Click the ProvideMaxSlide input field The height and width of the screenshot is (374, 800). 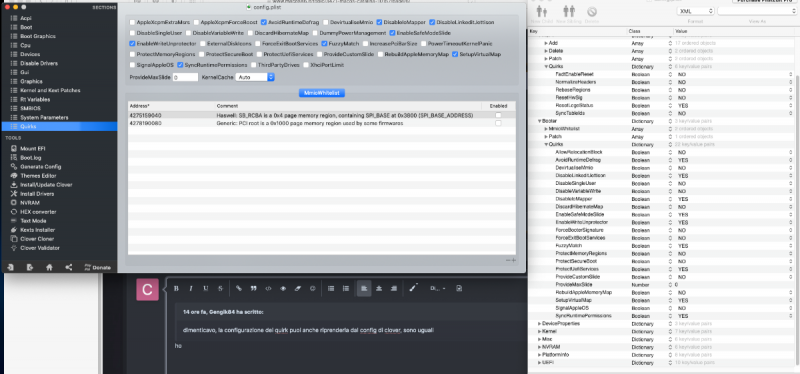click(185, 78)
